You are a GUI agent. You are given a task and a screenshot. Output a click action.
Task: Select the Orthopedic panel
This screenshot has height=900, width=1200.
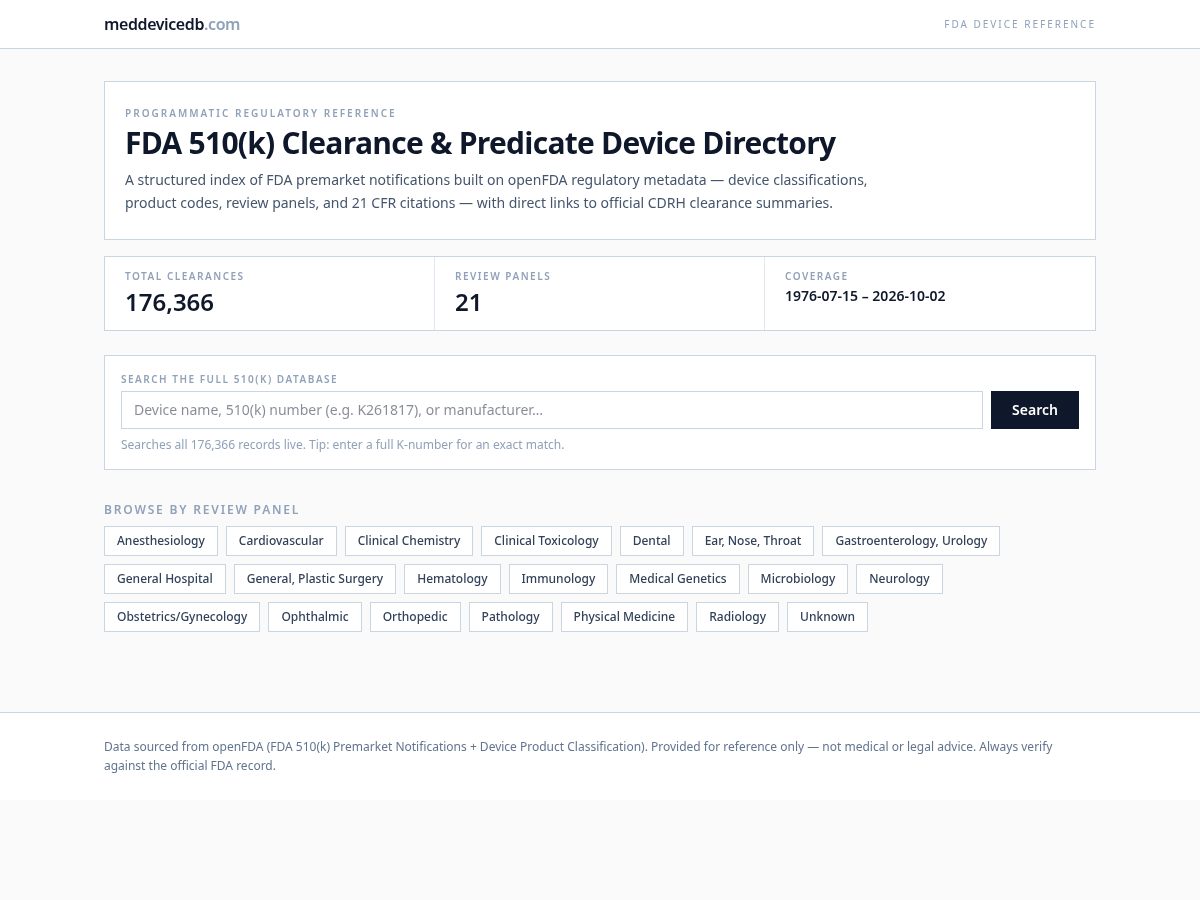[x=415, y=617]
